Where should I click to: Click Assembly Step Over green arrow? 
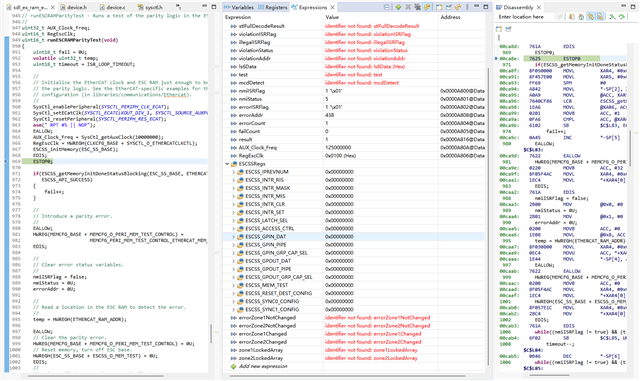[x=622, y=17]
